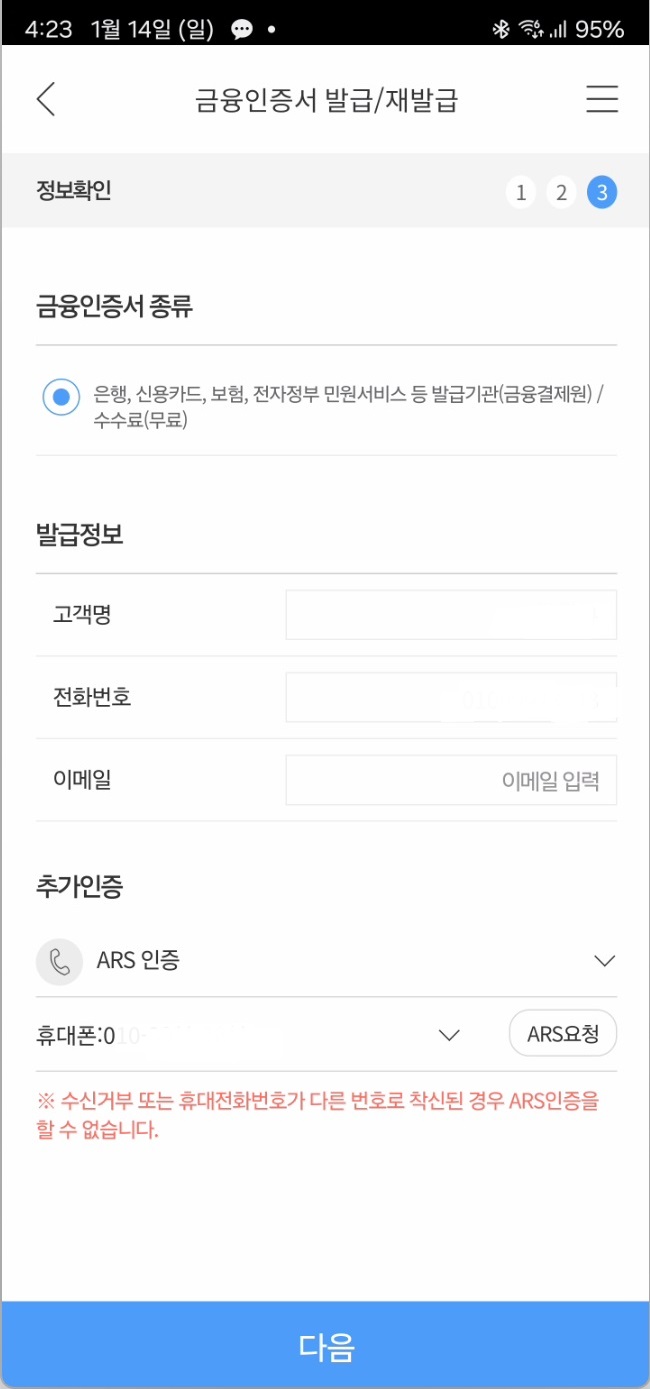The width and height of the screenshot is (650, 1389).
Task: Click the 이메일 입력 email field
Action: pos(450,779)
